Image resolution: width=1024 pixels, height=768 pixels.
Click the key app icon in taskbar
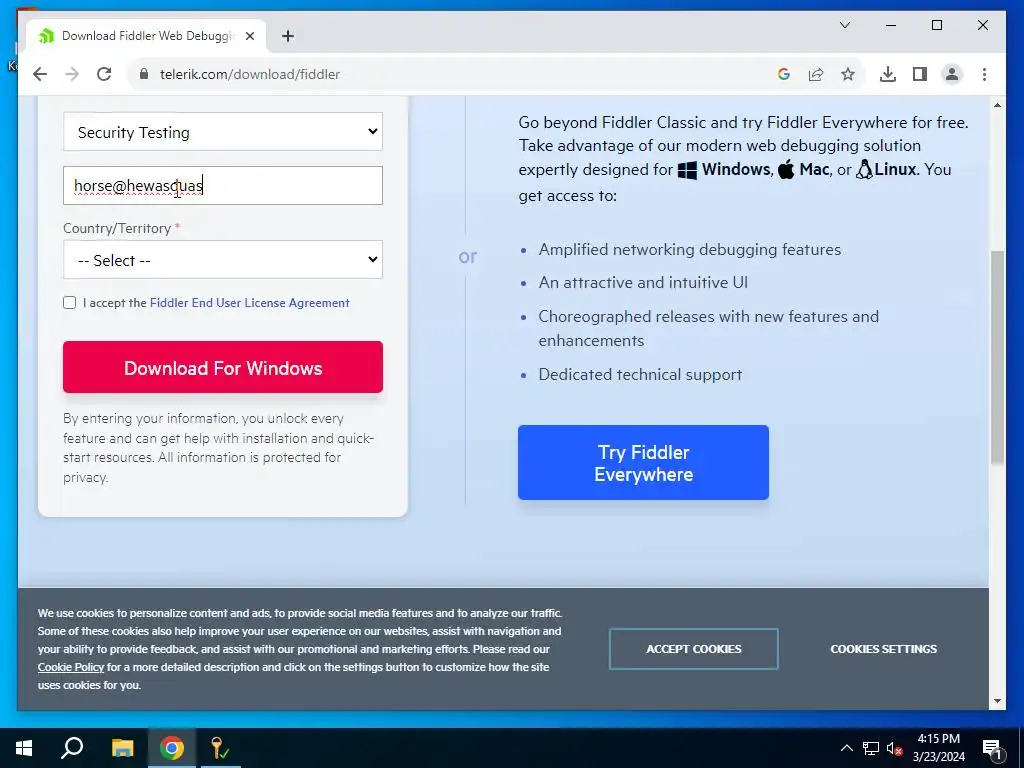[x=219, y=748]
